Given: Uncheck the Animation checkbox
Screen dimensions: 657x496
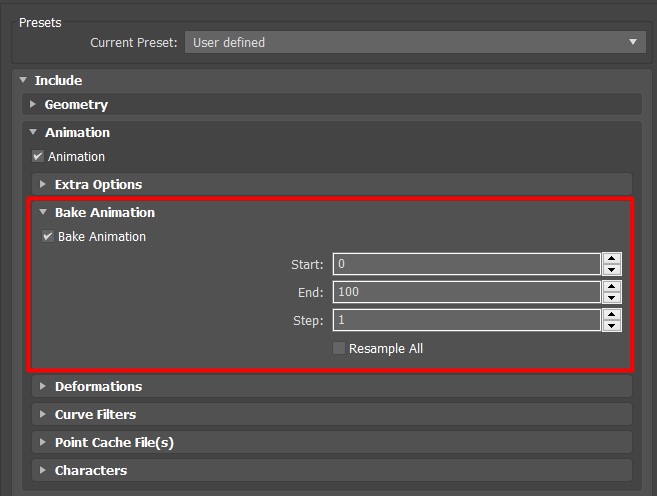Looking at the screenshot, I should pyautogui.click(x=38, y=156).
